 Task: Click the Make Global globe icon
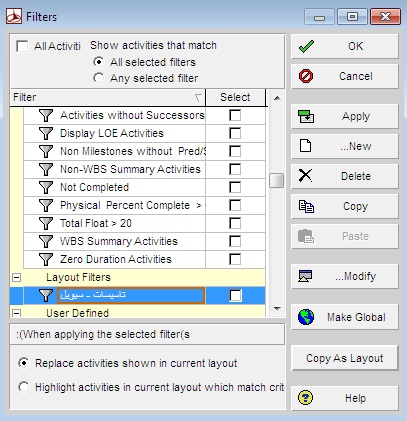pos(306,317)
